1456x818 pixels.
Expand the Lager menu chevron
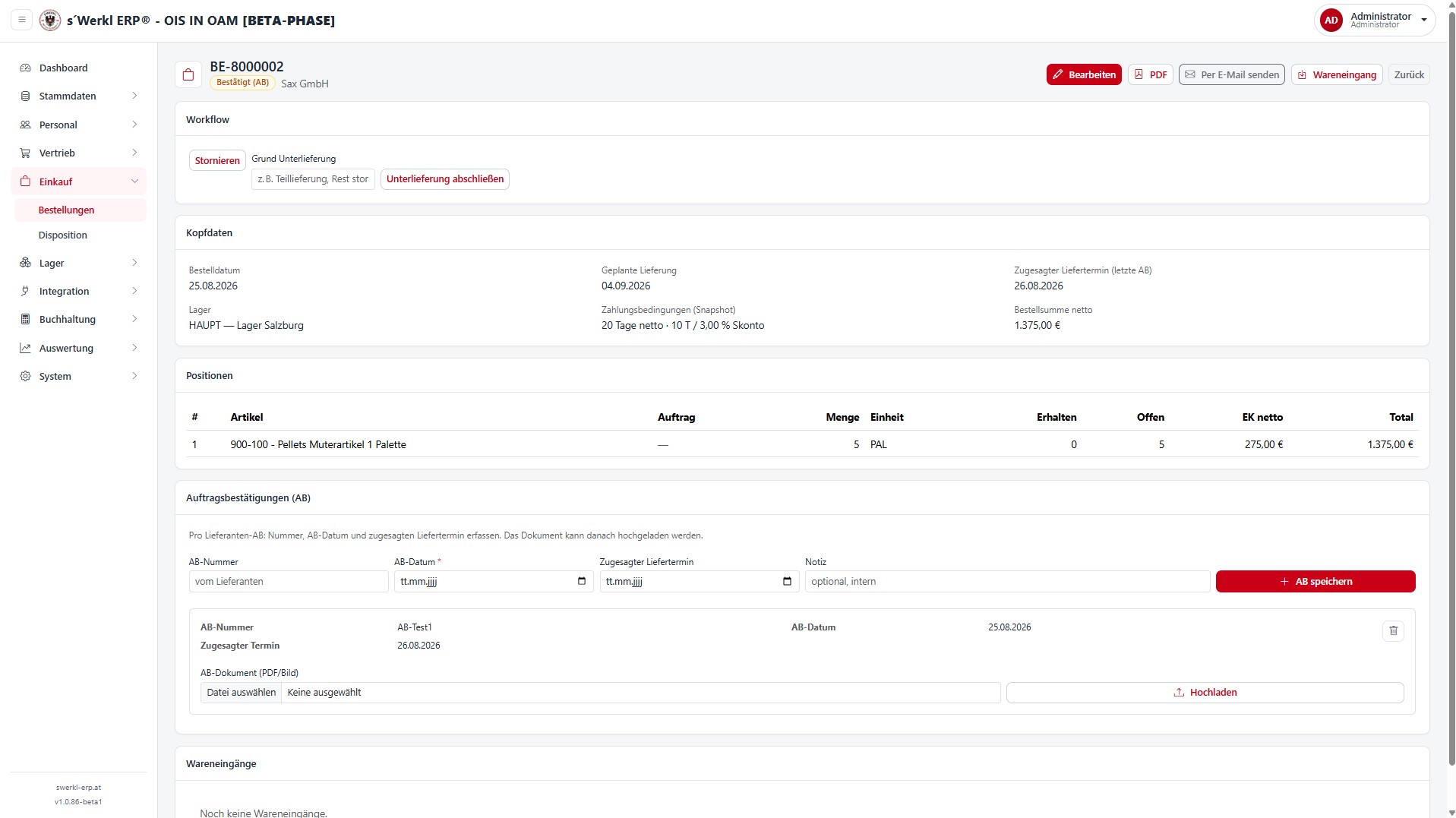tap(134, 263)
